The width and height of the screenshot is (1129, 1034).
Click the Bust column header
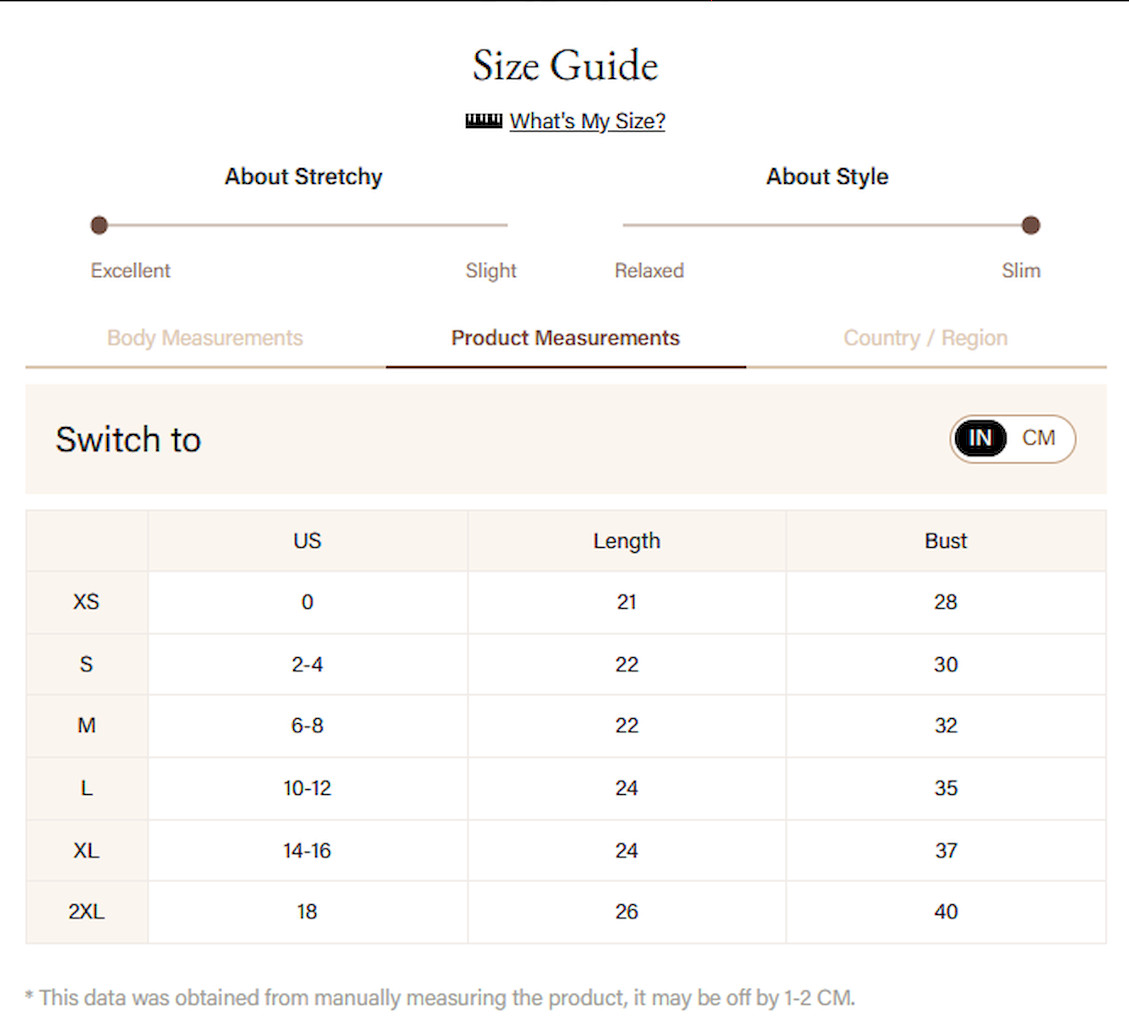945,541
